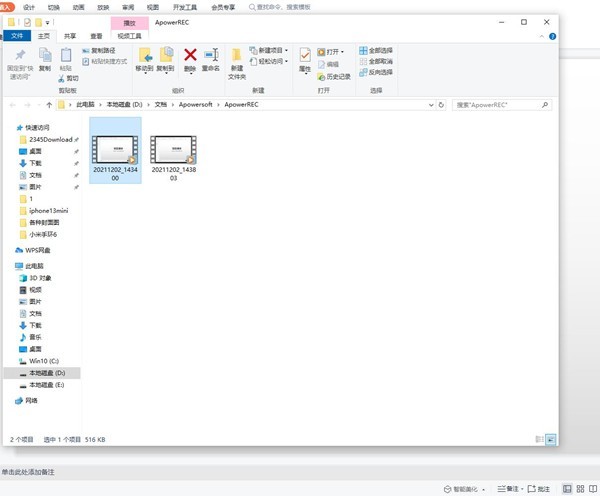Switch to large icons view layout
Image resolution: width=600 pixels, height=496 pixels.
(551, 439)
